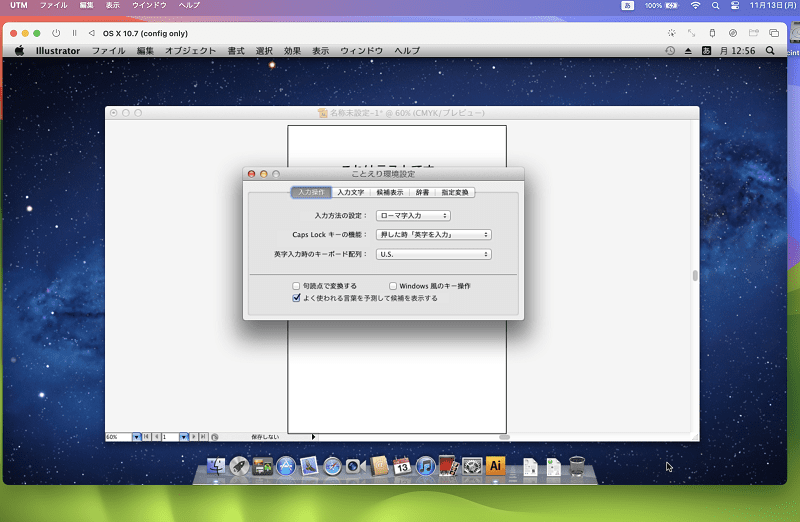The image size is (800, 522).
Task: Open Illustrator zoom level dropdown arrow
Action: pyautogui.click(x=136, y=437)
